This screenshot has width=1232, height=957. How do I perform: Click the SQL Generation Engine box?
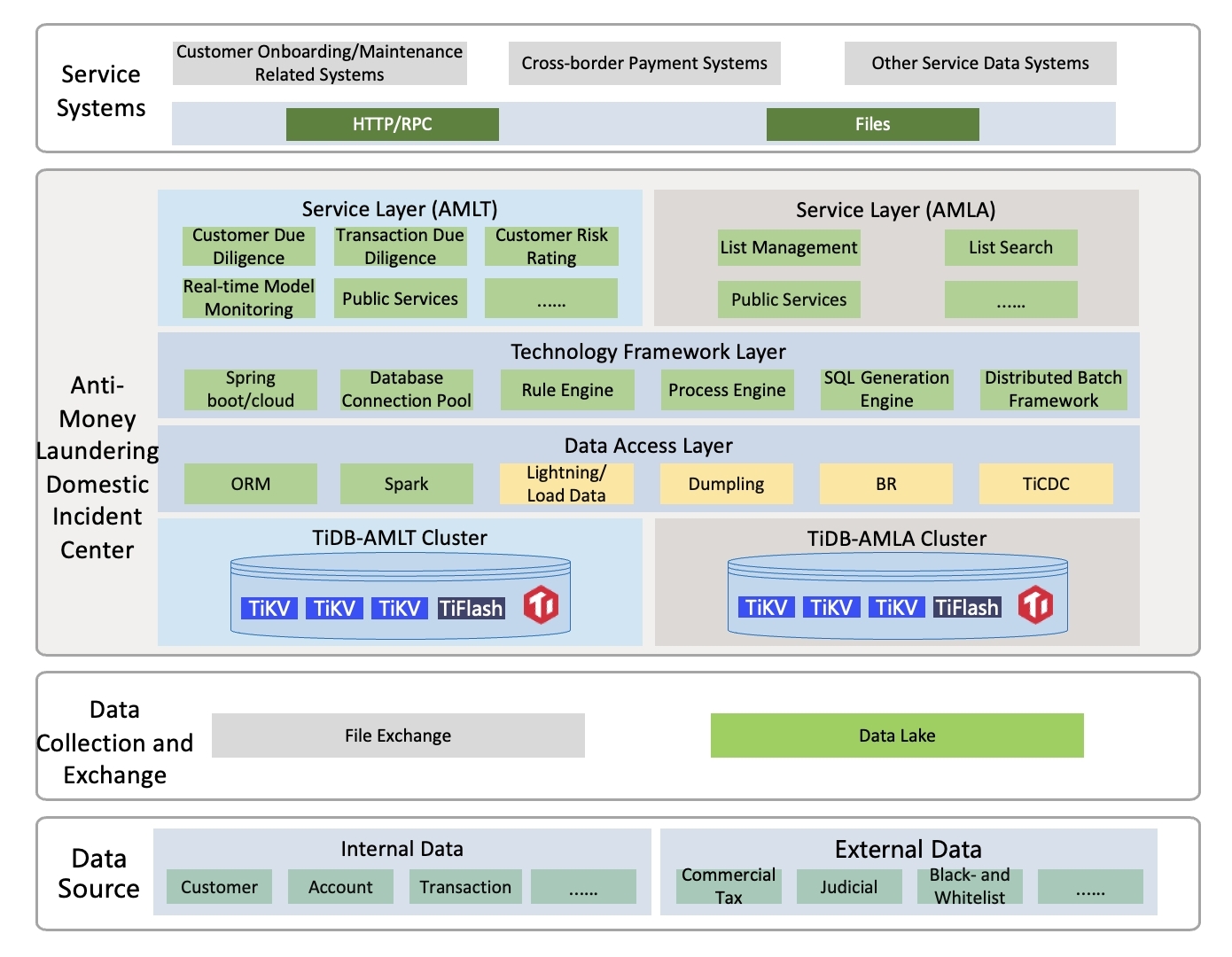886,390
